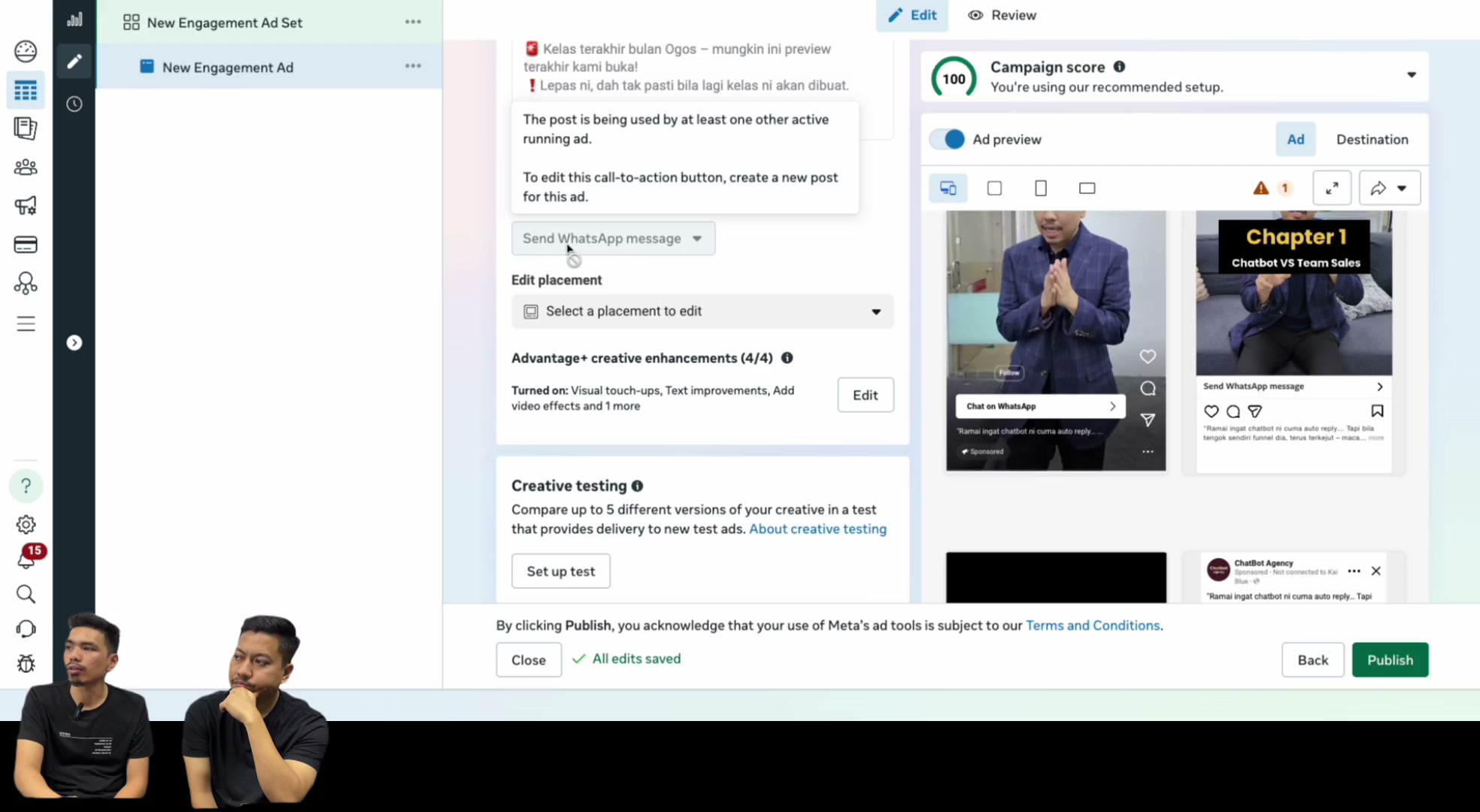Expand ad preview to full screen
This screenshot has width=1480, height=812.
[1331, 188]
